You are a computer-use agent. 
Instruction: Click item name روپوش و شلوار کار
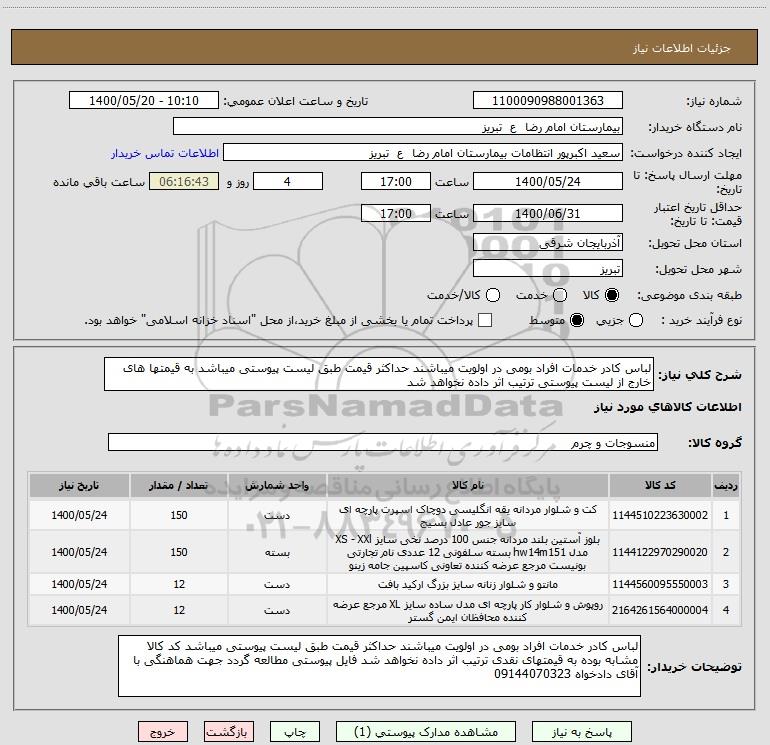click(x=468, y=610)
